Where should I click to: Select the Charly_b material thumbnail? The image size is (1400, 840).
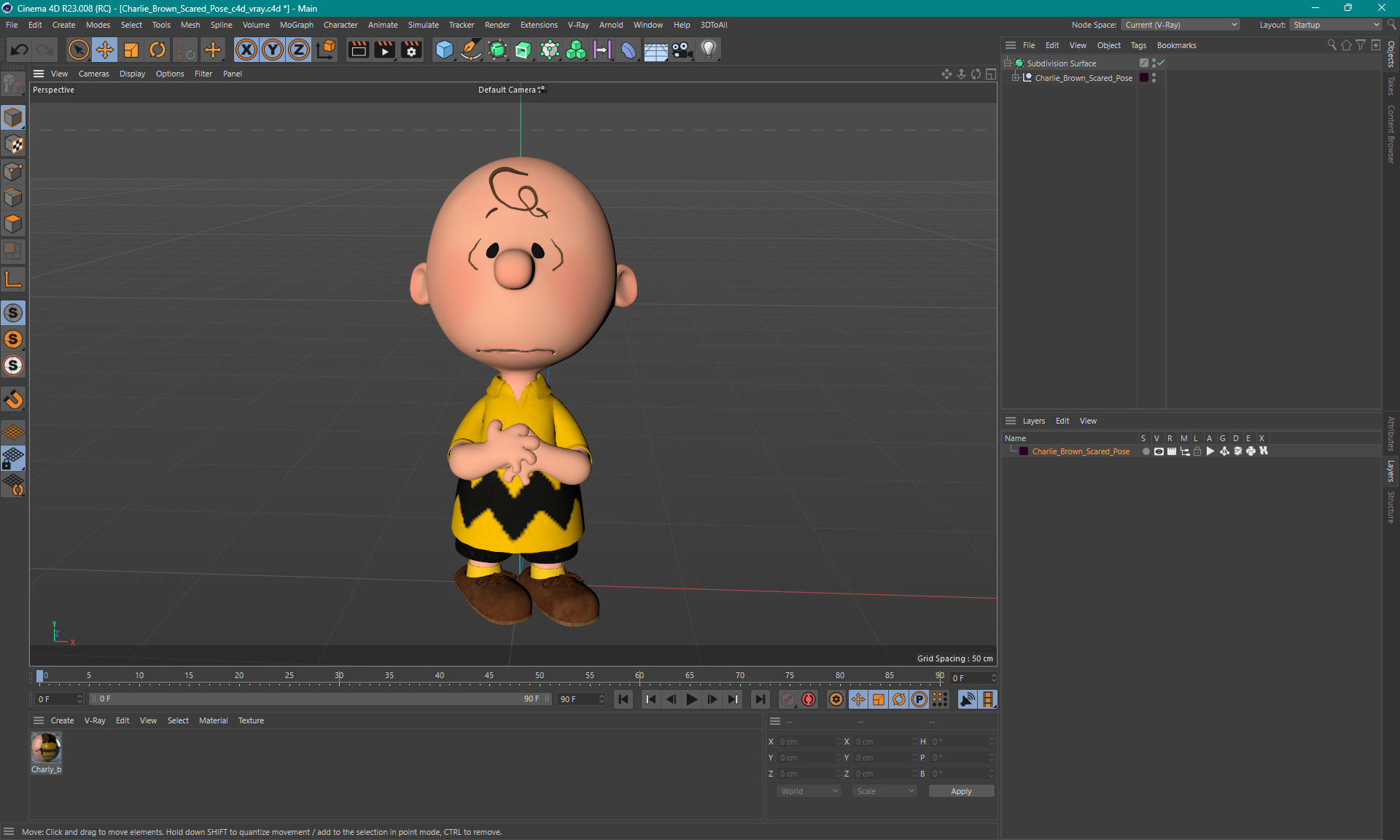coord(46,747)
